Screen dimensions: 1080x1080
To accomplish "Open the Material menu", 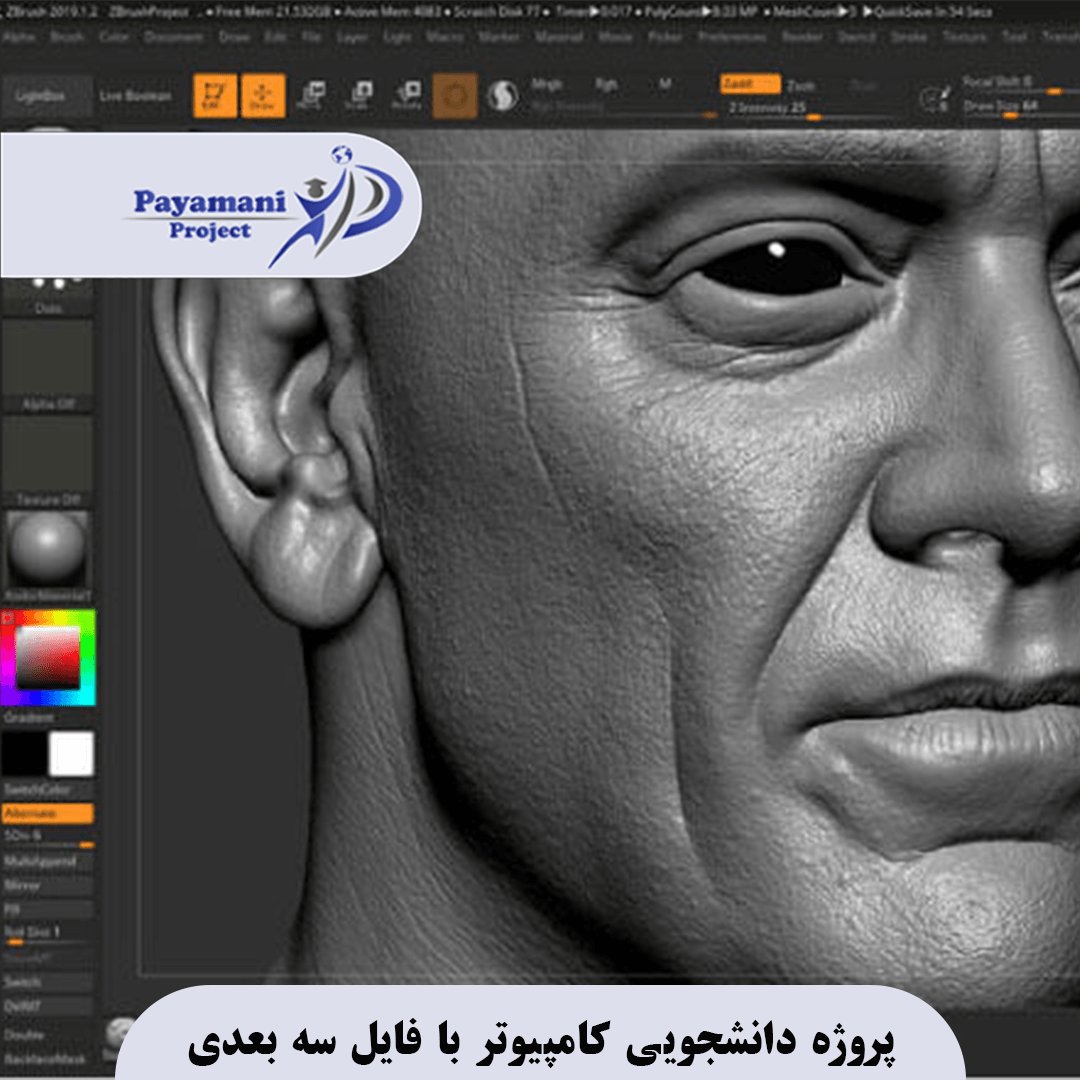I will click(558, 37).
